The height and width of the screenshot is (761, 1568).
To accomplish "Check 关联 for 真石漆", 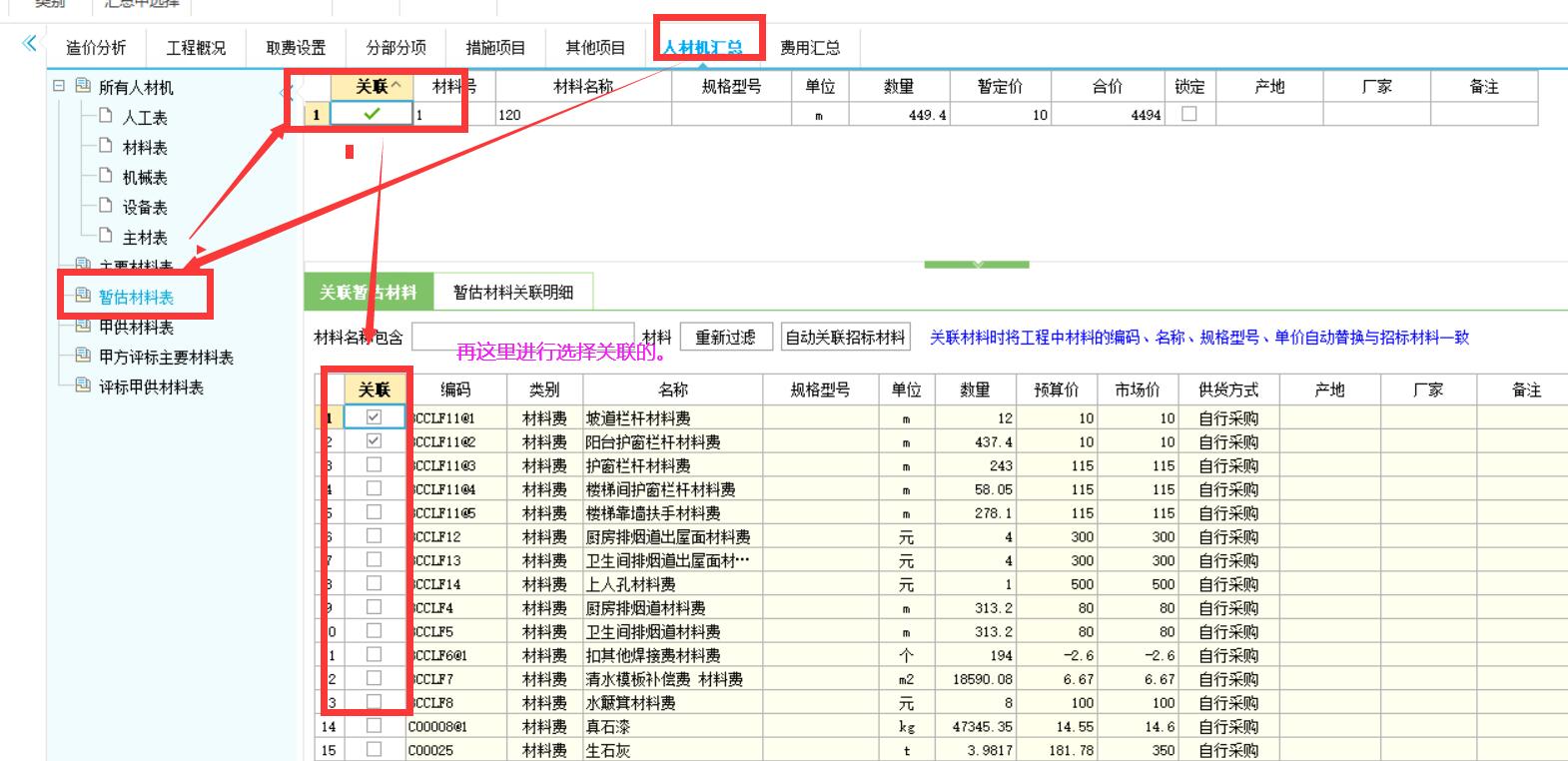I will click(x=374, y=725).
